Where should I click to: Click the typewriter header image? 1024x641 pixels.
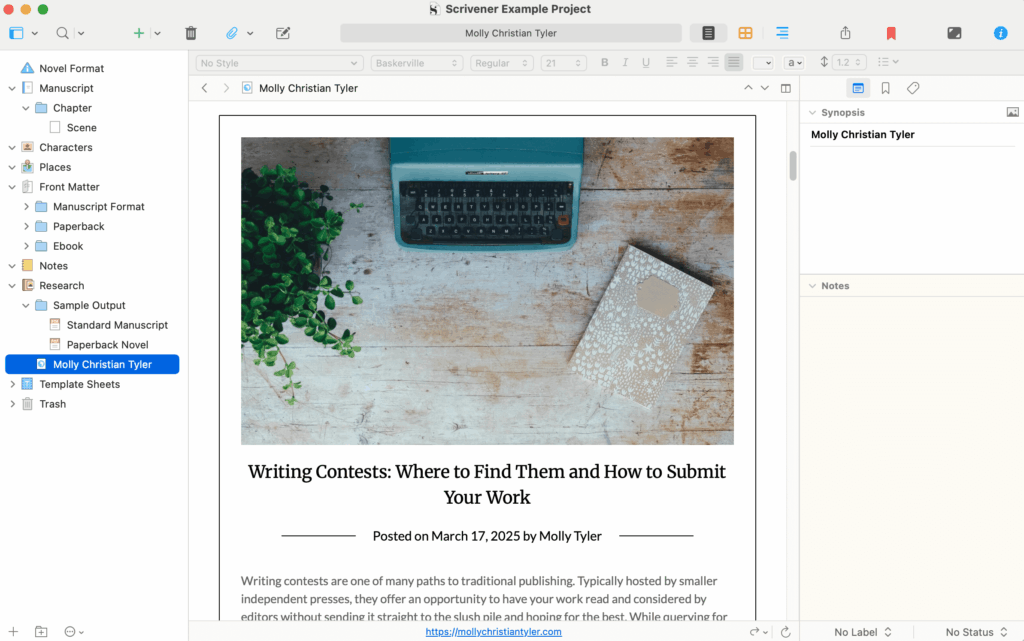click(487, 291)
